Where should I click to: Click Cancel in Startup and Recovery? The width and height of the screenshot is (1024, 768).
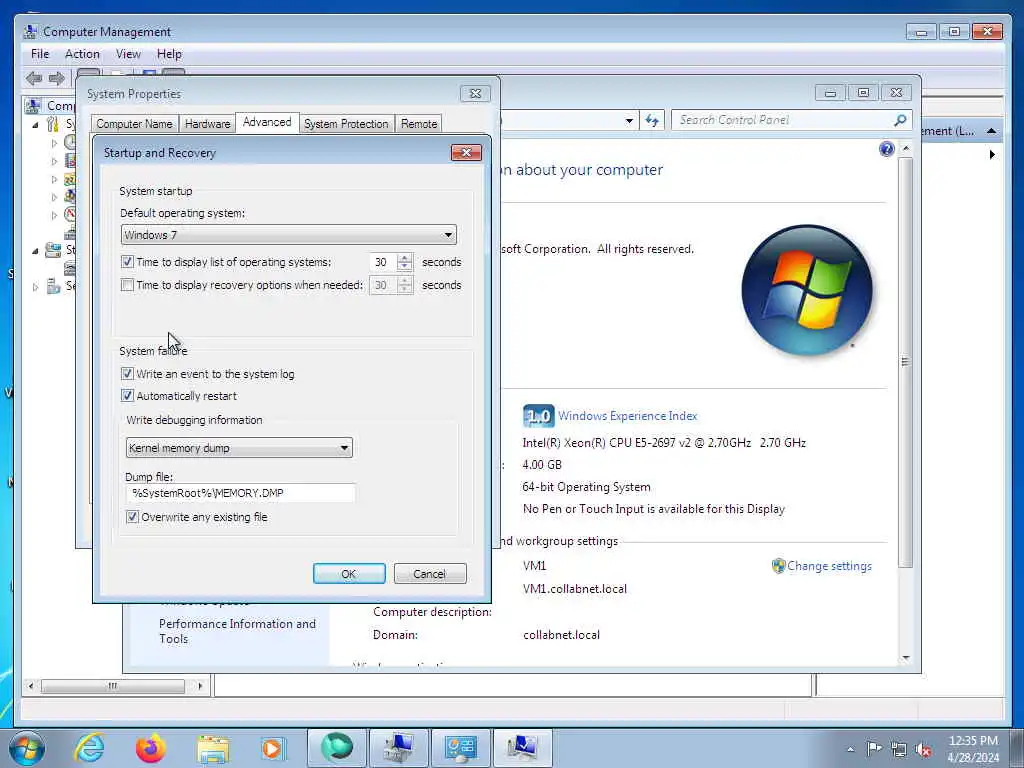[x=430, y=573]
